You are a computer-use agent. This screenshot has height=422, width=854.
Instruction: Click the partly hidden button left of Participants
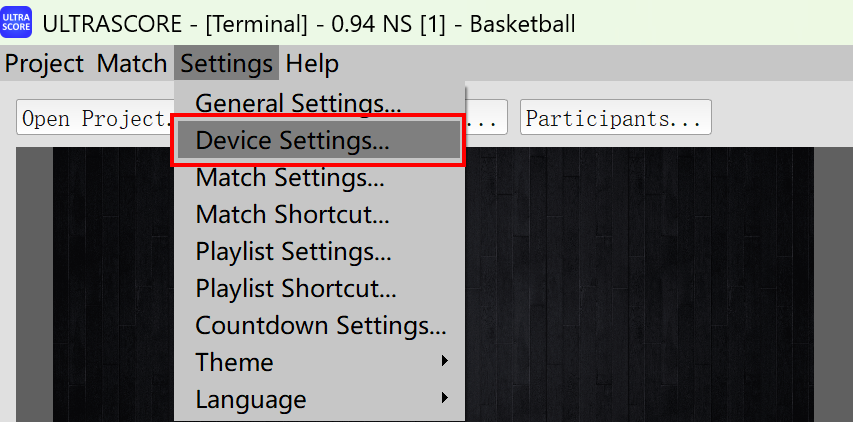[x=487, y=118]
